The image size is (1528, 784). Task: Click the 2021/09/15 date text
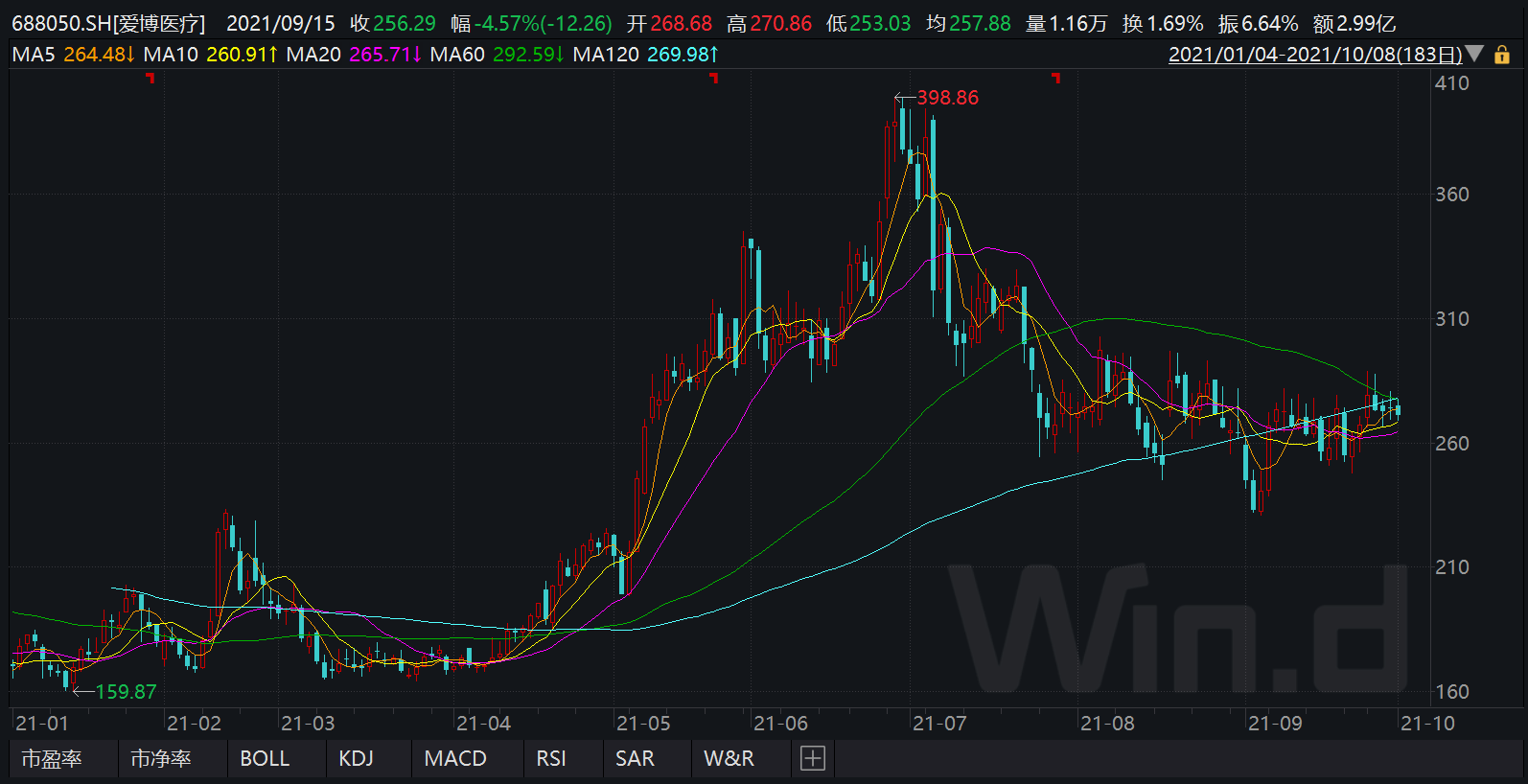tap(281, 24)
